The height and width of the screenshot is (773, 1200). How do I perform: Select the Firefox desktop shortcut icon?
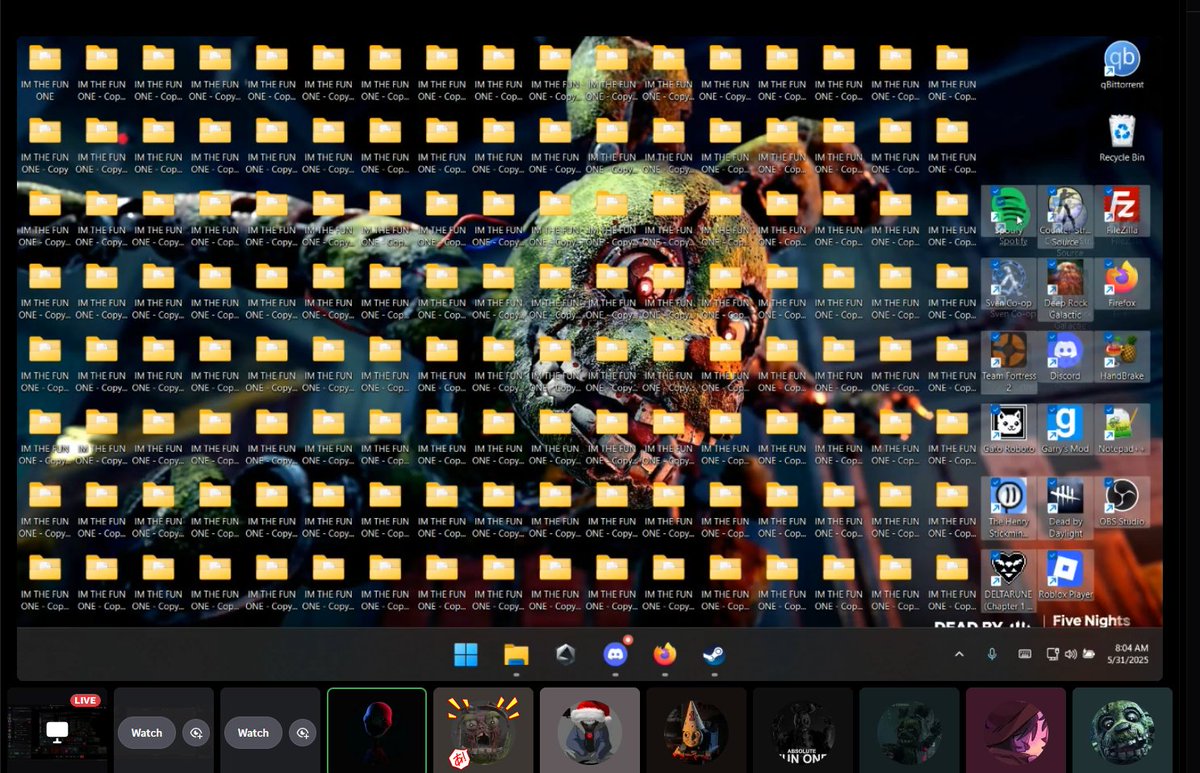1122,284
